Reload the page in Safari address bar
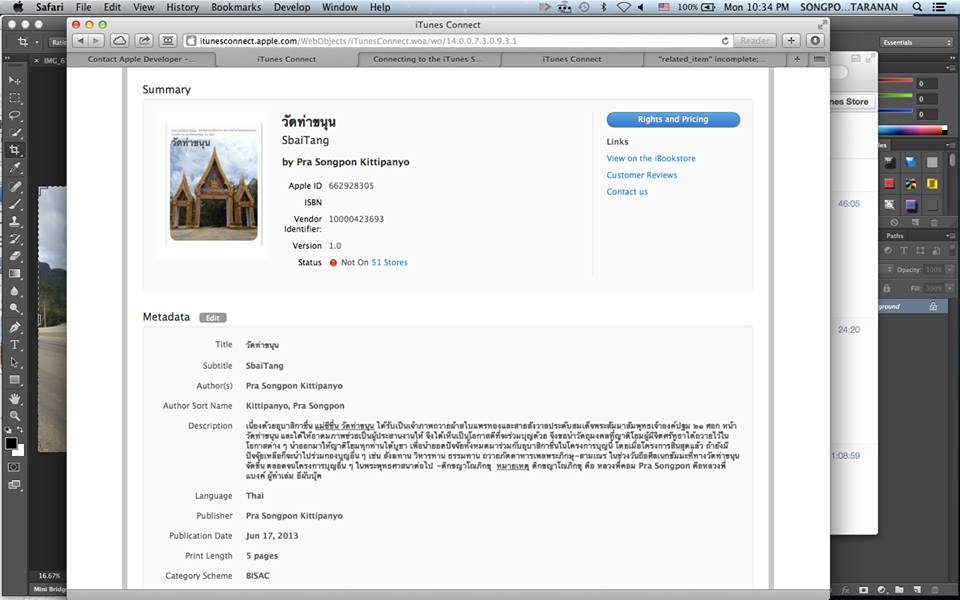This screenshot has height=600, width=960. point(725,41)
